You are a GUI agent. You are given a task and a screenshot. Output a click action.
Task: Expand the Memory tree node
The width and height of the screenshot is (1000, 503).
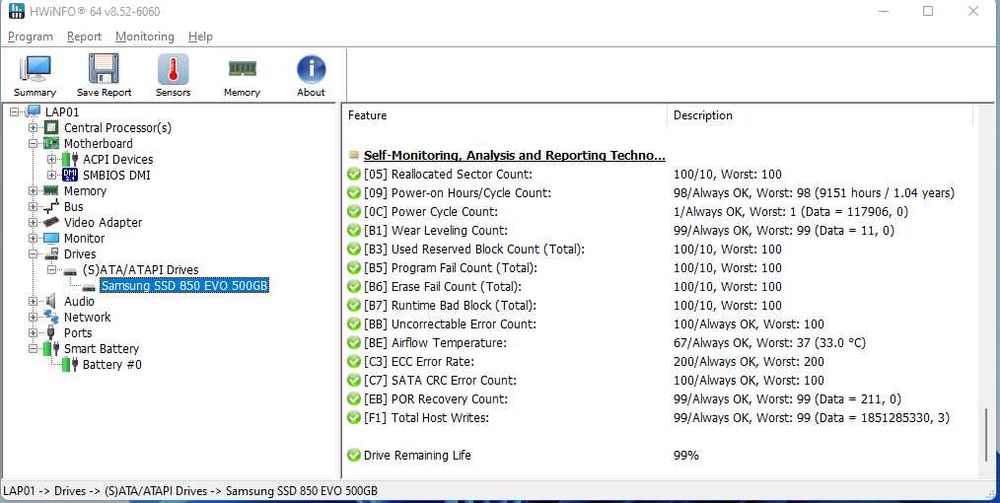[34, 191]
